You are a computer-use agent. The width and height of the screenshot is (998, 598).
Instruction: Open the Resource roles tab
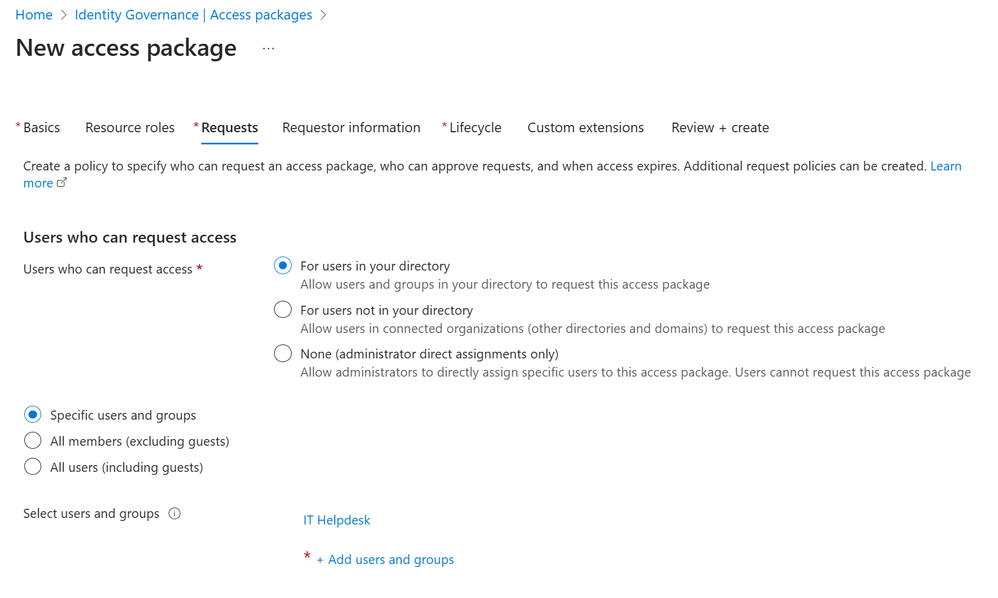coord(130,128)
